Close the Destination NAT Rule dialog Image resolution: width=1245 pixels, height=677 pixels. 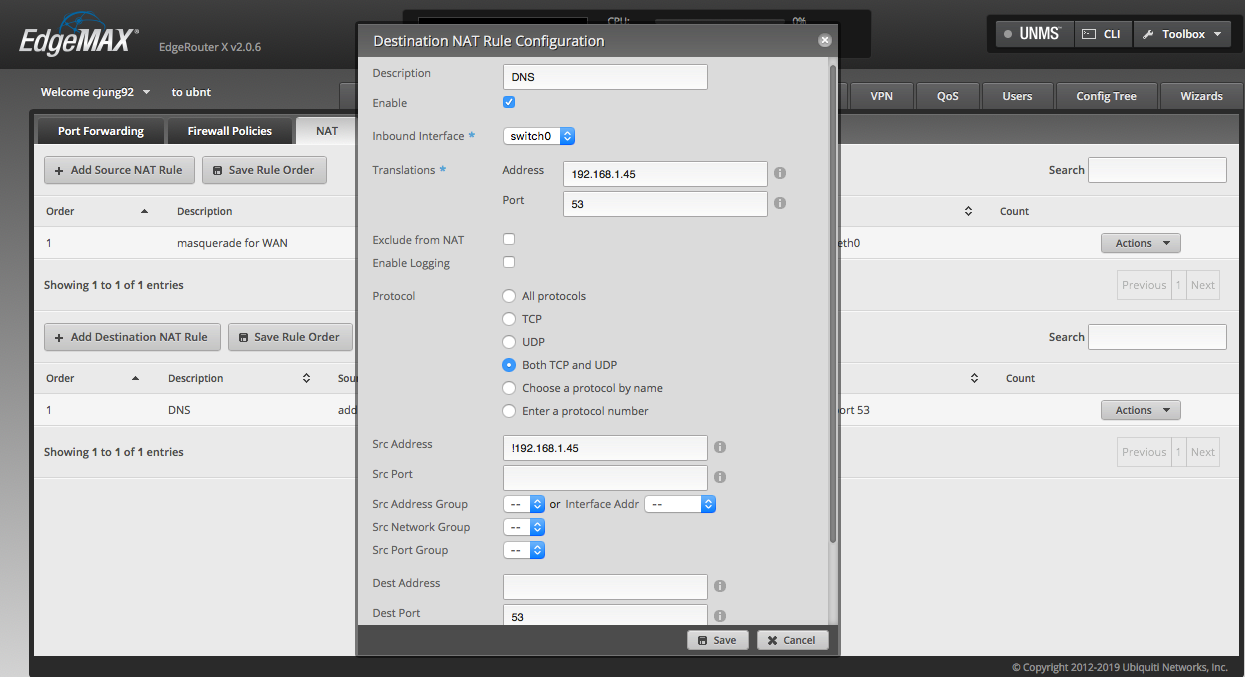pos(824,41)
